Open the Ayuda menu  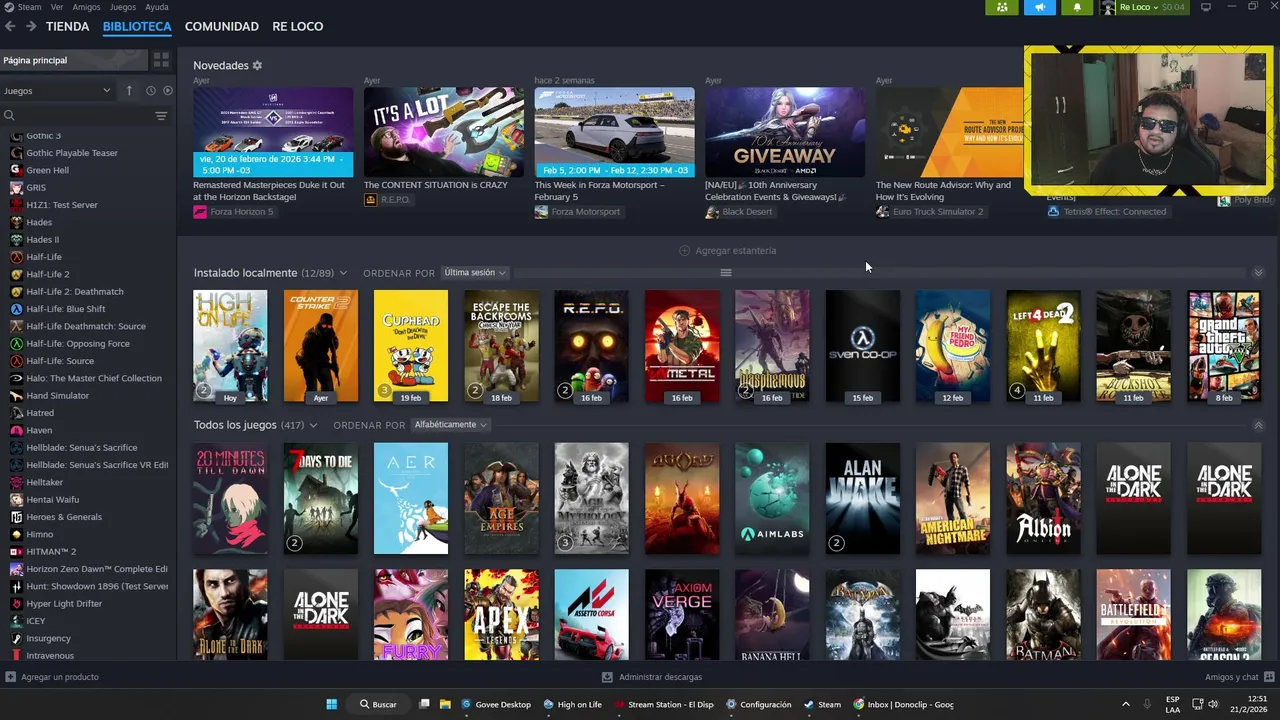click(x=157, y=7)
